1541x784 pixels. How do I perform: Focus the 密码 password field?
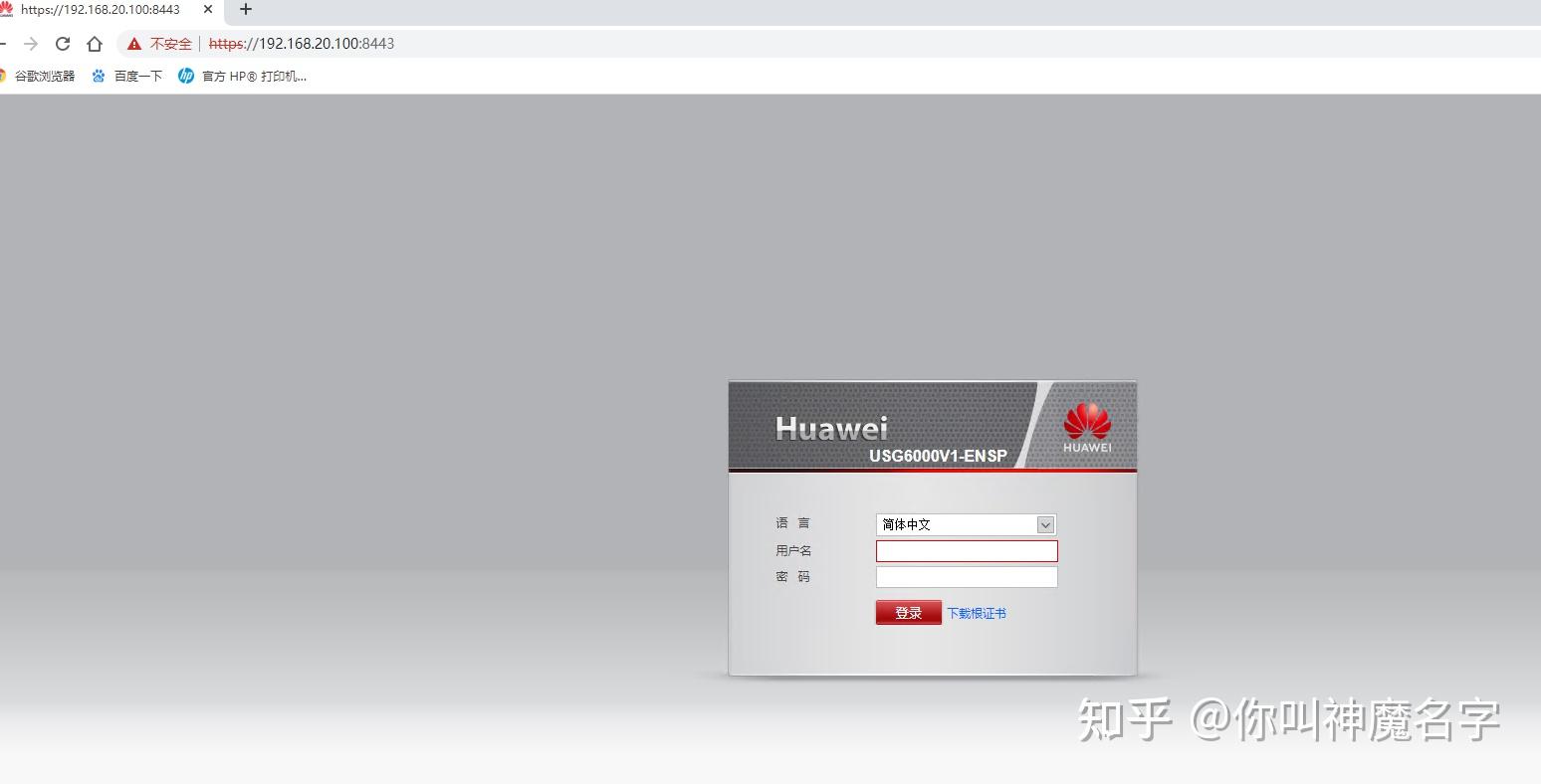[967, 577]
